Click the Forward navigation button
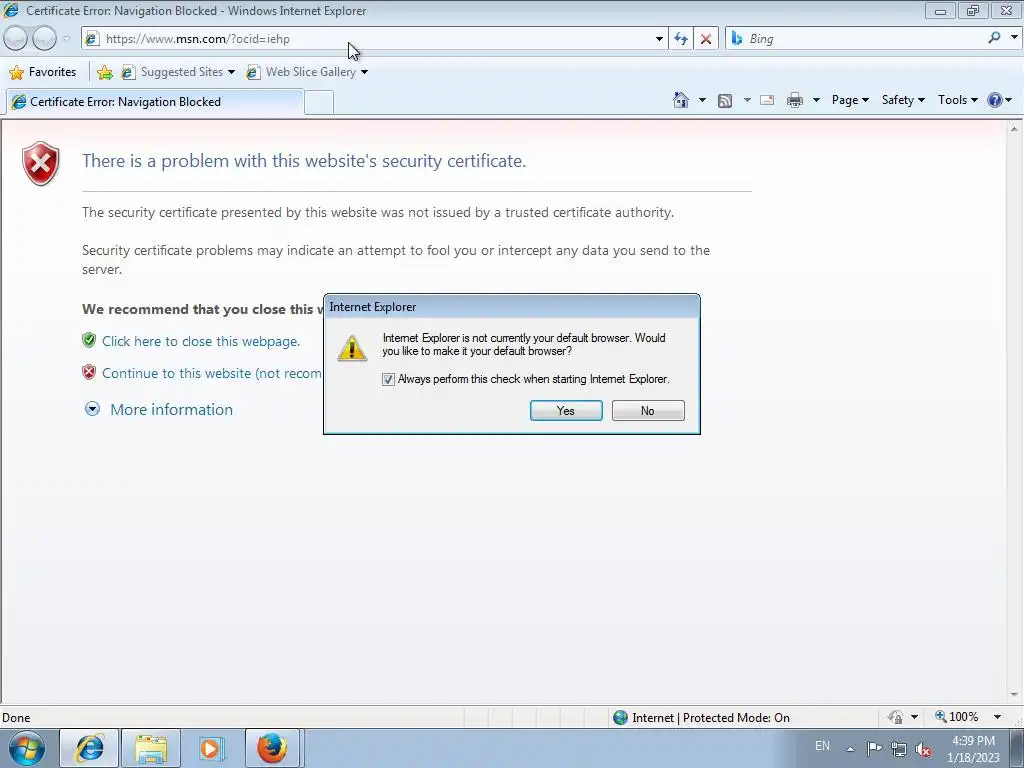1024x768 pixels. click(x=44, y=39)
